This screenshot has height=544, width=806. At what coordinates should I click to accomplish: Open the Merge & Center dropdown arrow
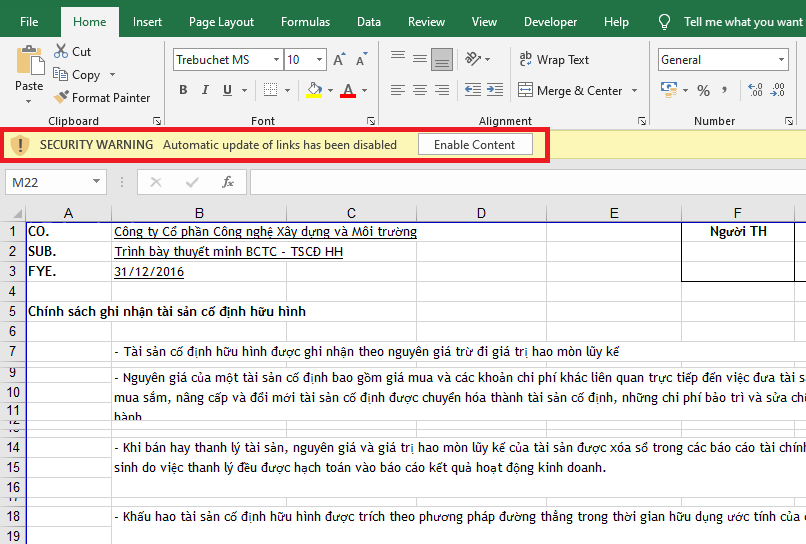click(633, 91)
